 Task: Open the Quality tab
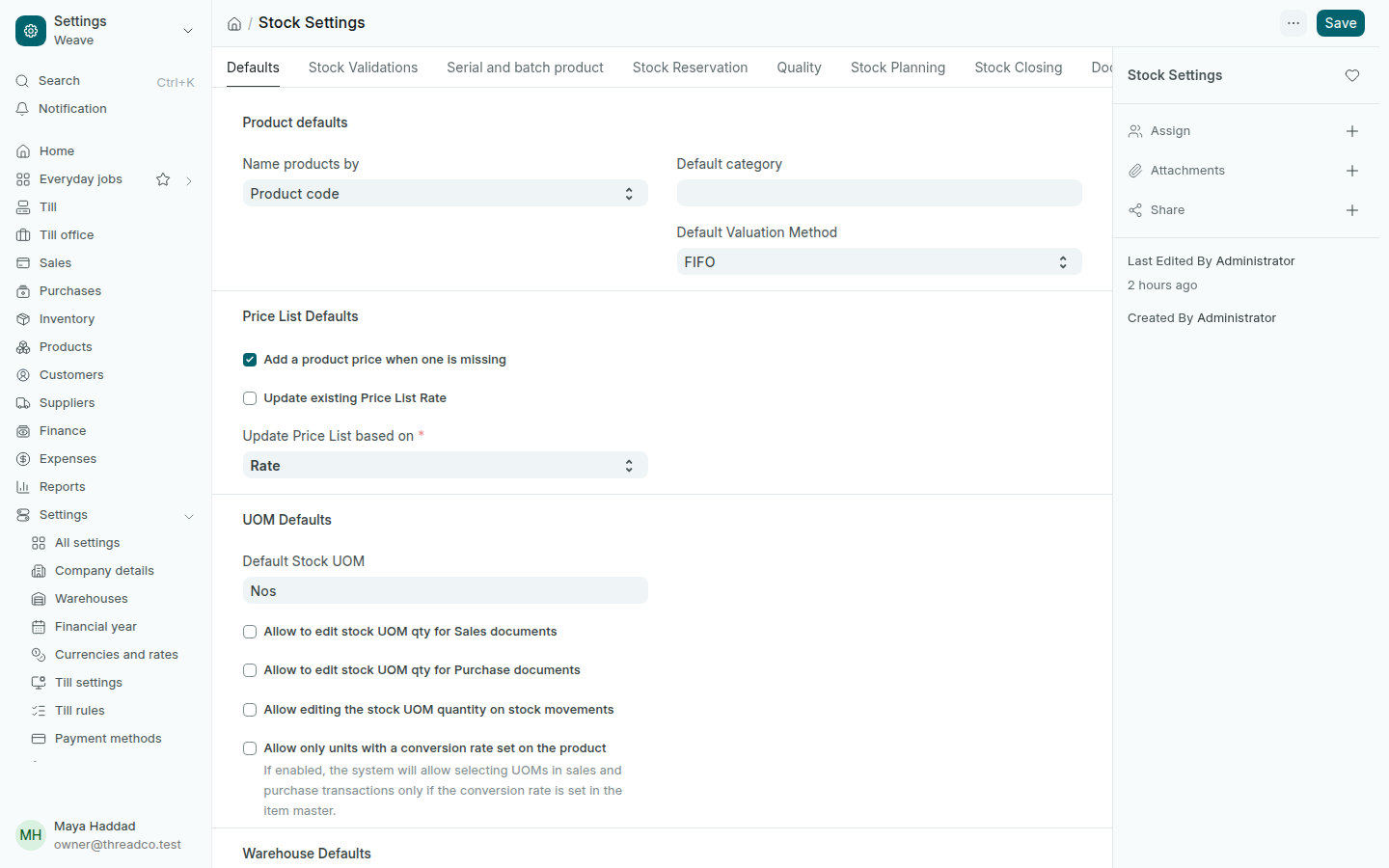(x=799, y=68)
